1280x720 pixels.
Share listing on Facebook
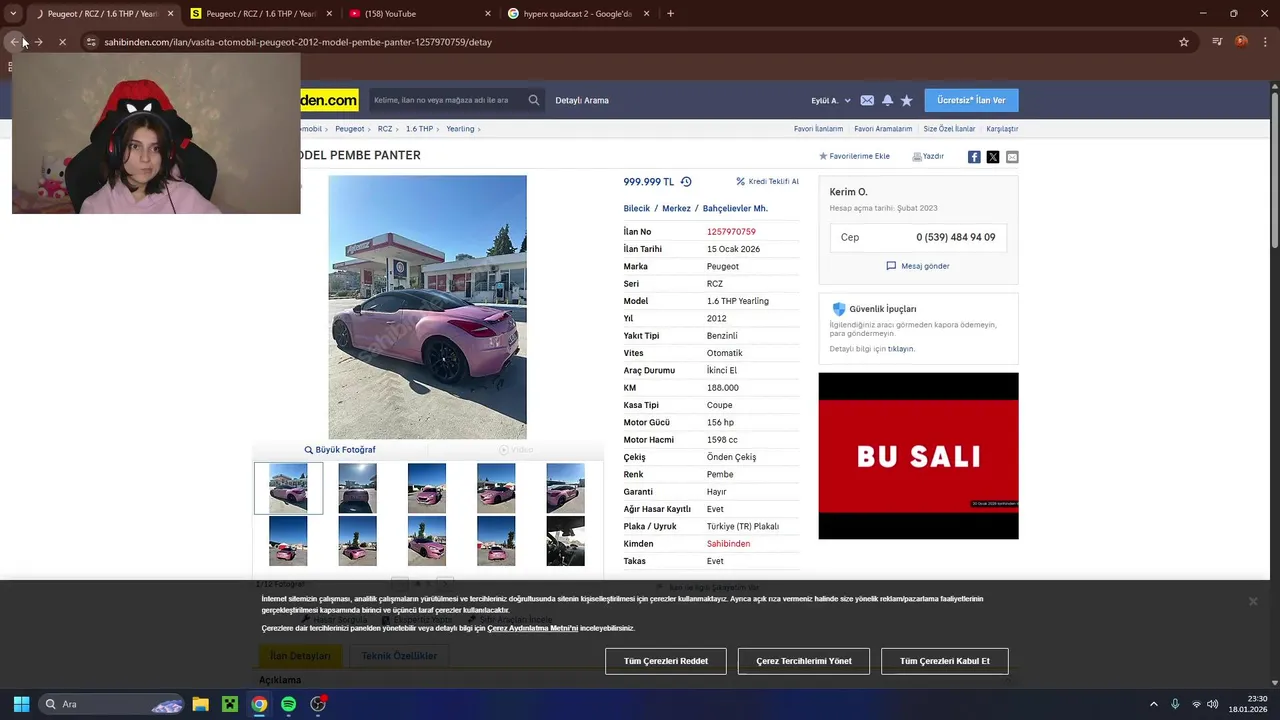click(x=974, y=157)
